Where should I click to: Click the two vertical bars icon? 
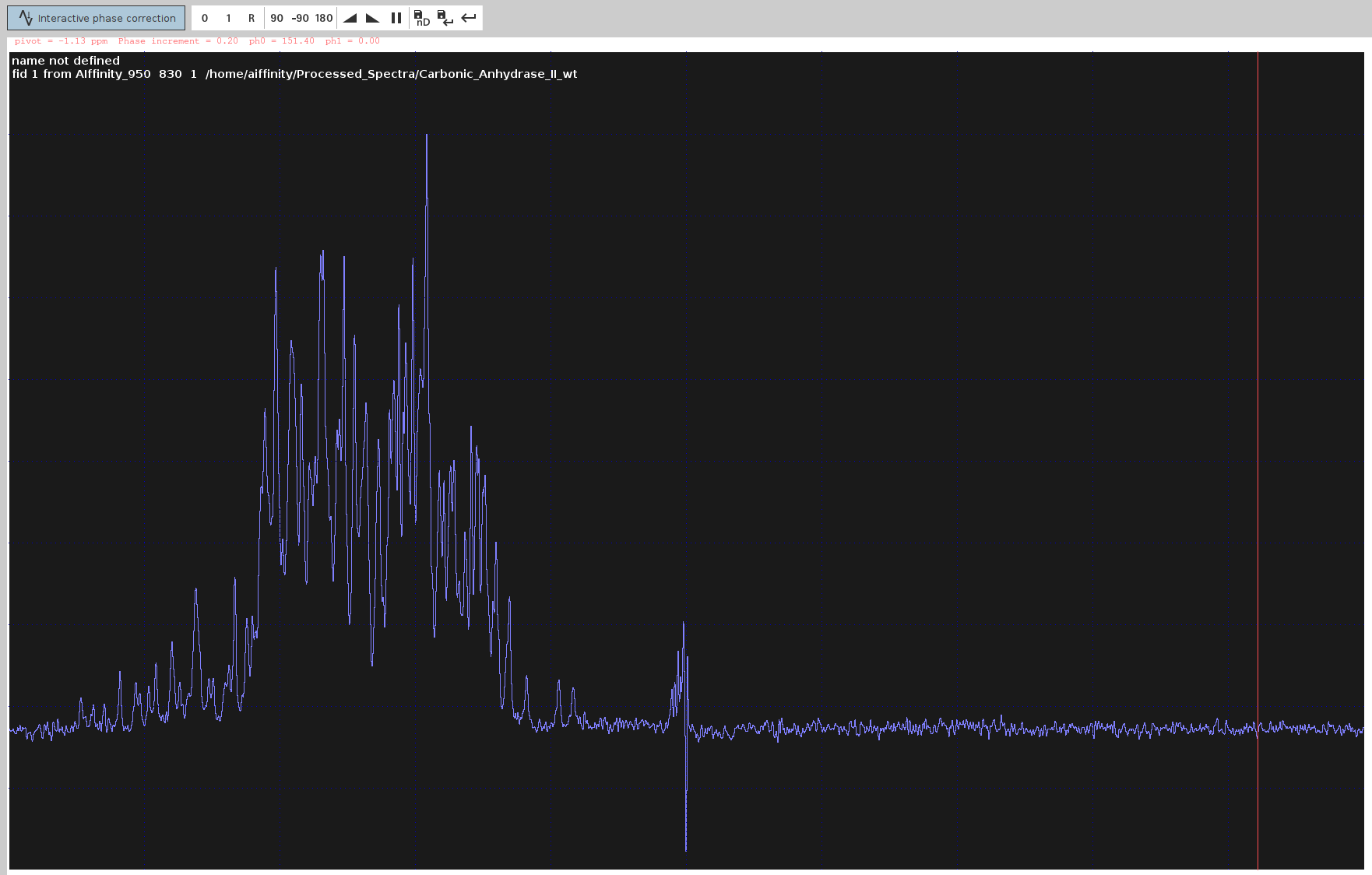(396, 18)
